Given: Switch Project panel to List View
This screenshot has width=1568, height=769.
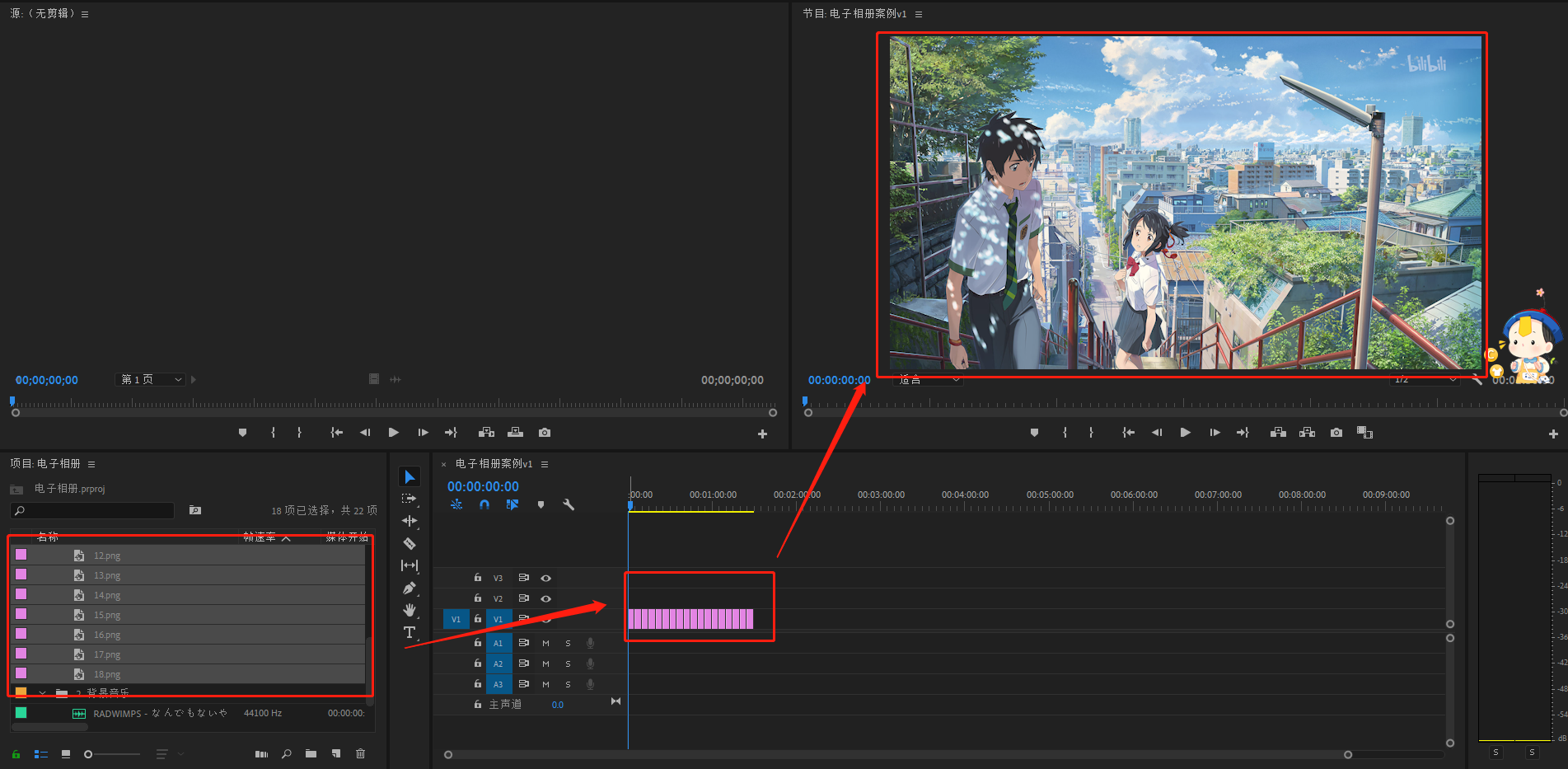Looking at the screenshot, I should [40, 753].
